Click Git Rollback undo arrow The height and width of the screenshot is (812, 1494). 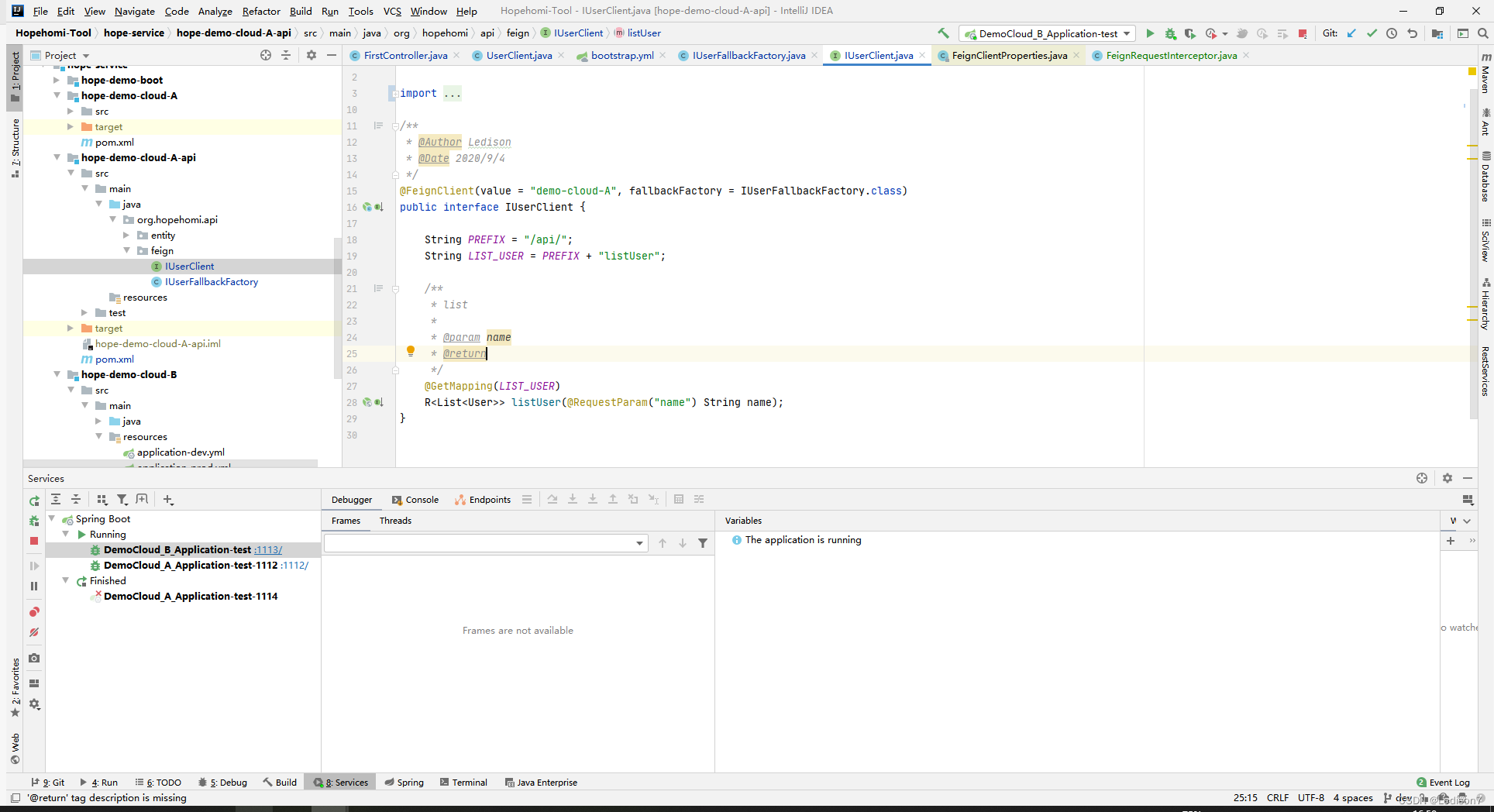point(1412,33)
